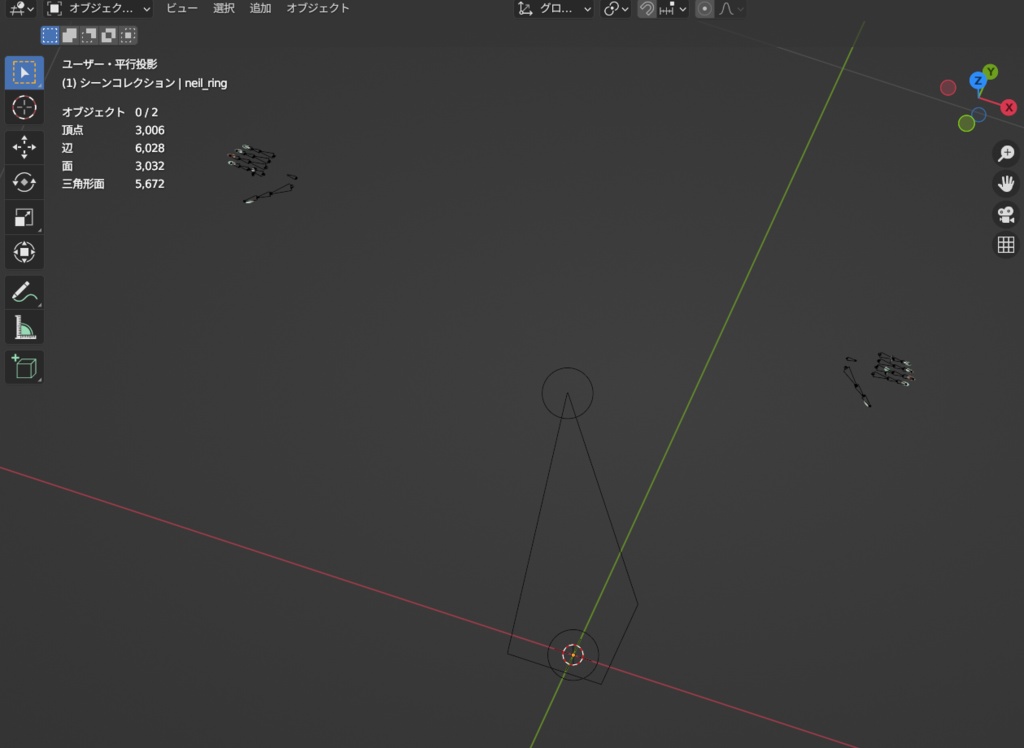
Task: Set selection mode to invert
Action: [x=108, y=35]
